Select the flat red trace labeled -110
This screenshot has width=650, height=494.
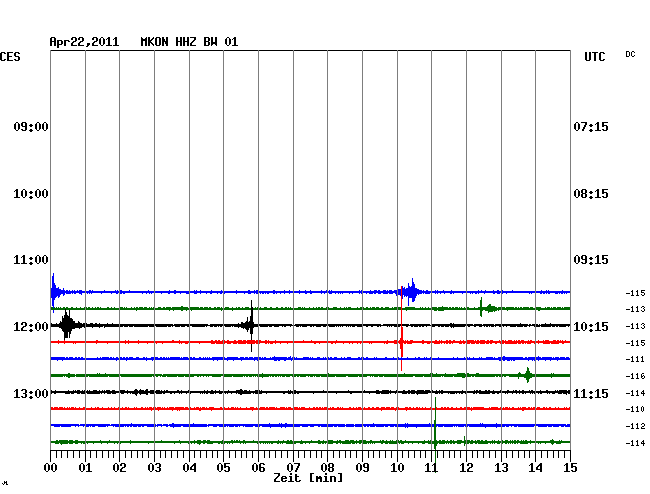click(310, 409)
